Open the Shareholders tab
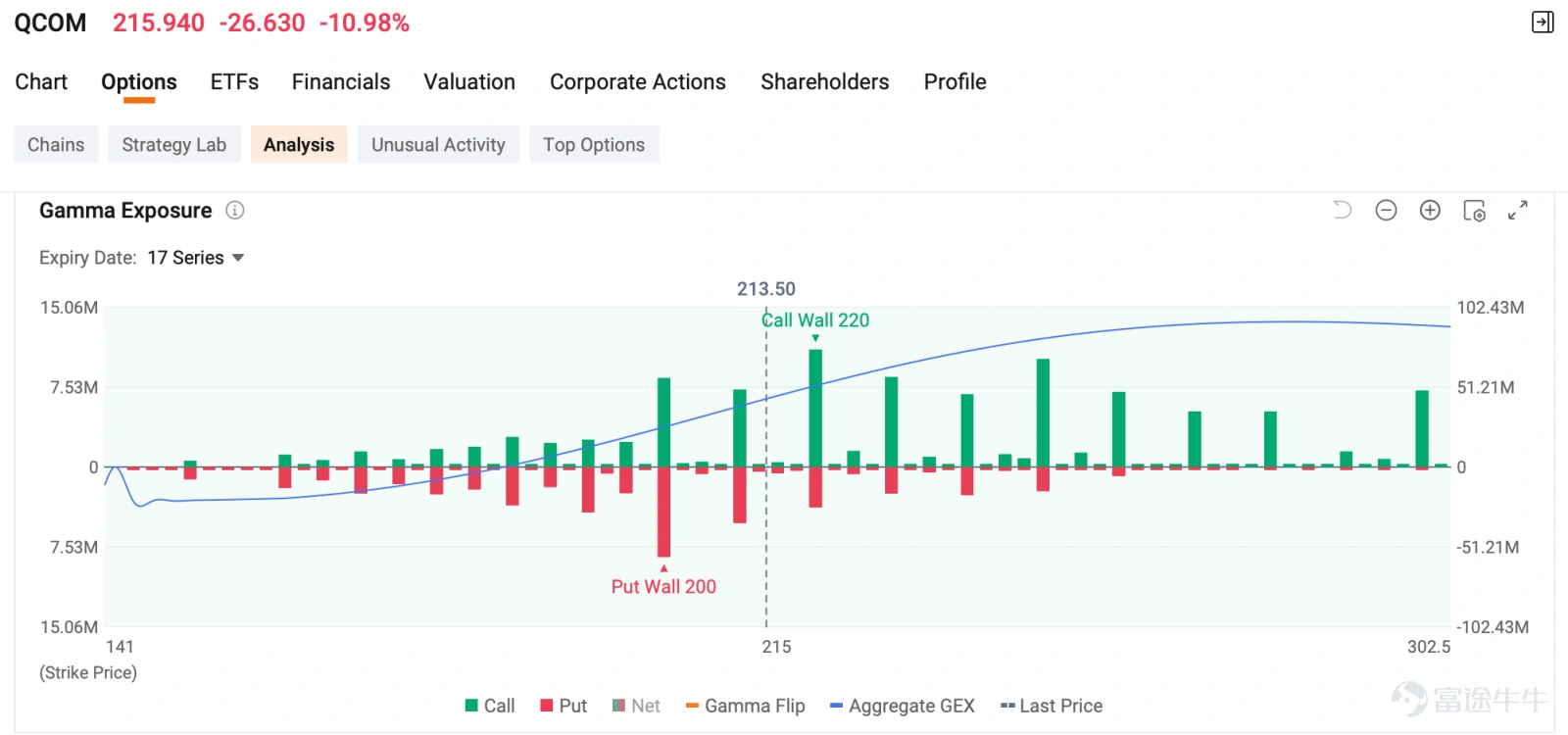 (x=825, y=82)
